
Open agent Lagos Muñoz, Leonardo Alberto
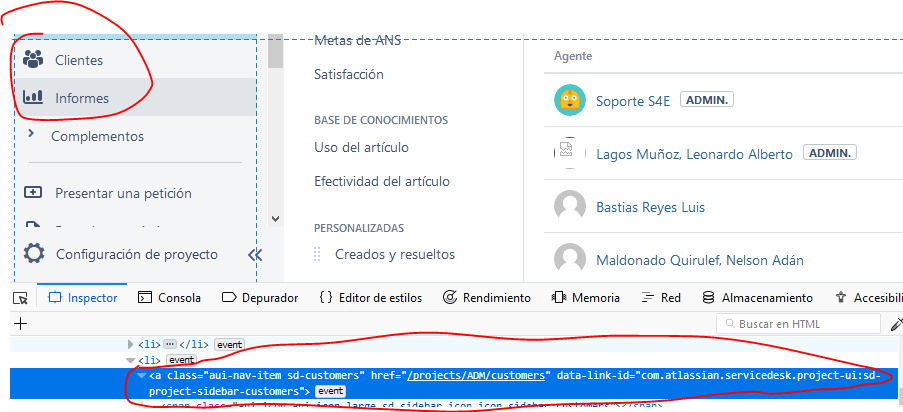click(x=694, y=154)
